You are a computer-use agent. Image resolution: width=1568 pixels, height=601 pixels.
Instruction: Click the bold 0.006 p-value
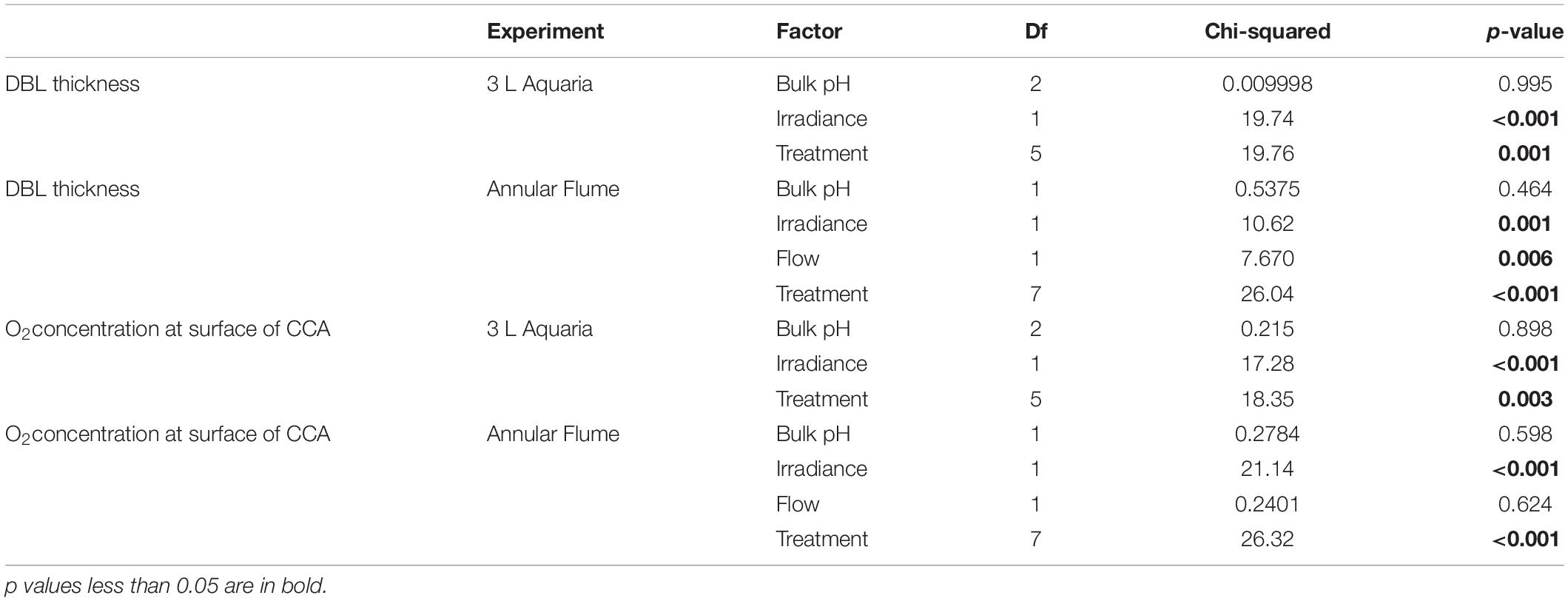click(1525, 258)
